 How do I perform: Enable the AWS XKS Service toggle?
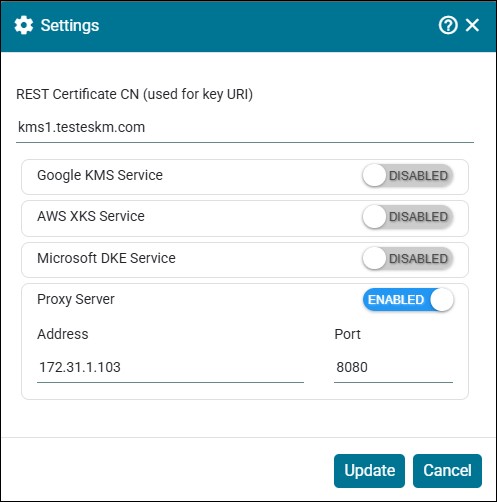(x=407, y=217)
